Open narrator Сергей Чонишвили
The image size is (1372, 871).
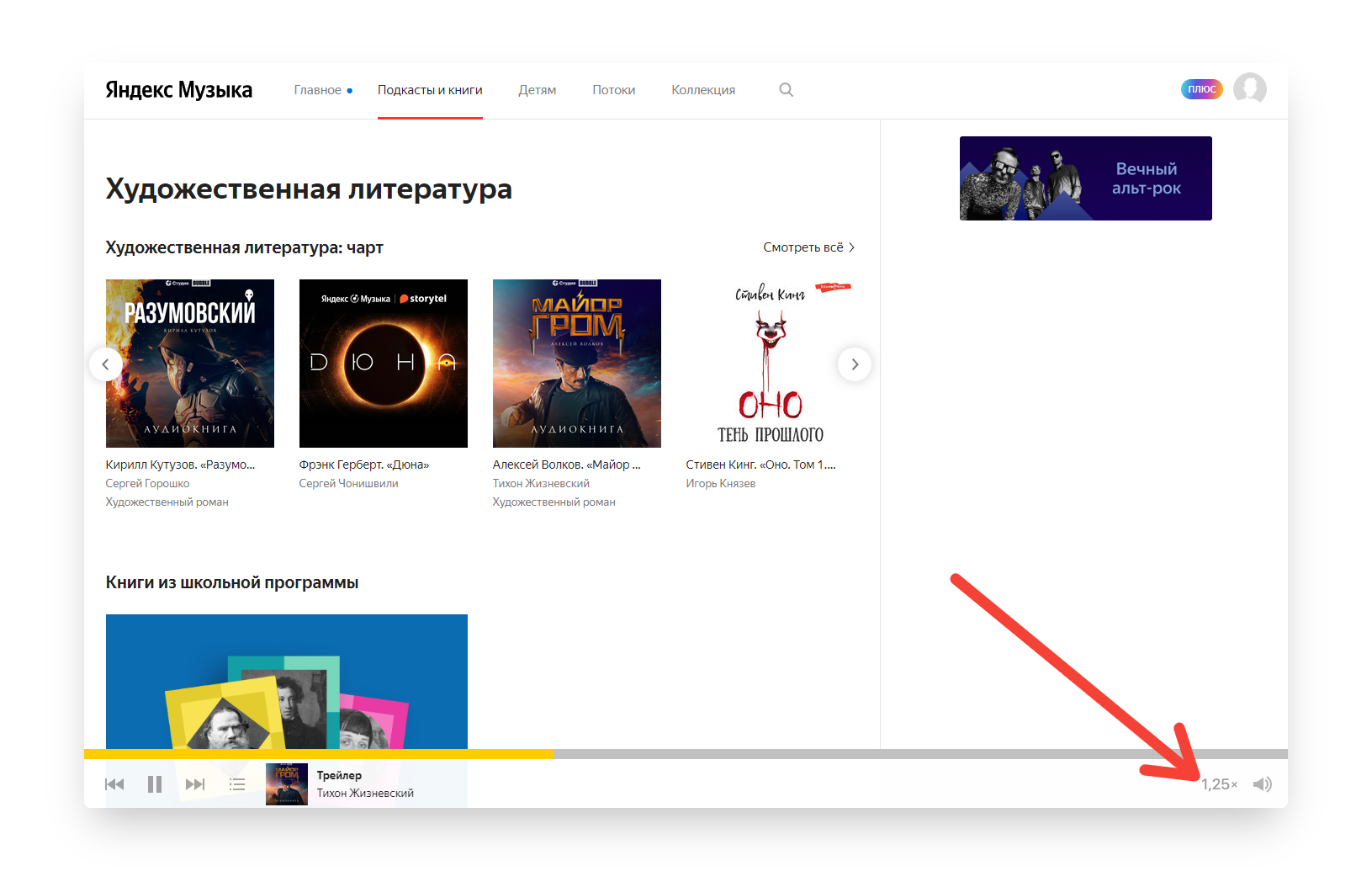point(348,483)
